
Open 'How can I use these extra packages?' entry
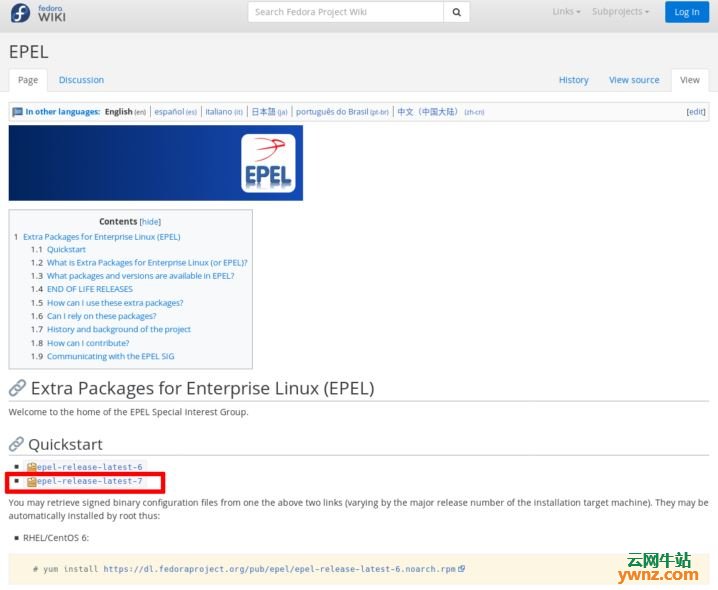[115, 303]
